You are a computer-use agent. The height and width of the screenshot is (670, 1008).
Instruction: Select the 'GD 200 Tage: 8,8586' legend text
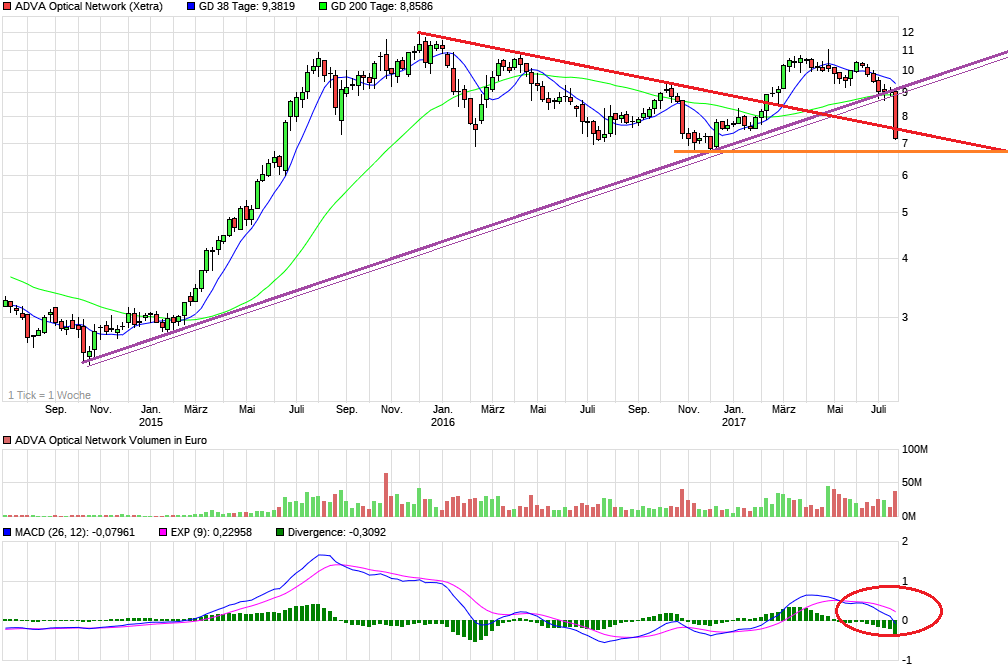click(x=382, y=6)
